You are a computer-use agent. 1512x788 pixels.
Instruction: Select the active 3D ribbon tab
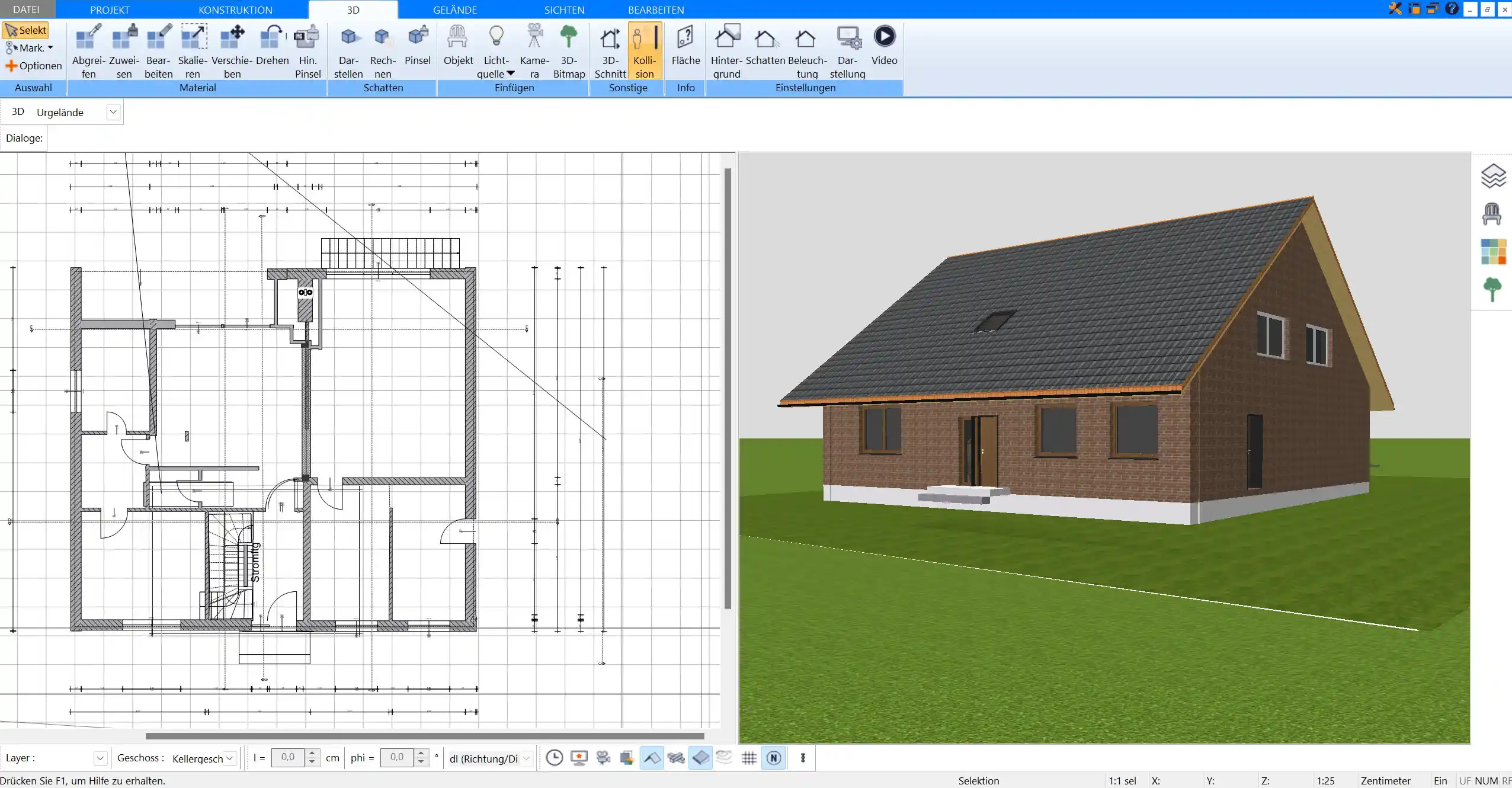pyautogui.click(x=353, y=9)
